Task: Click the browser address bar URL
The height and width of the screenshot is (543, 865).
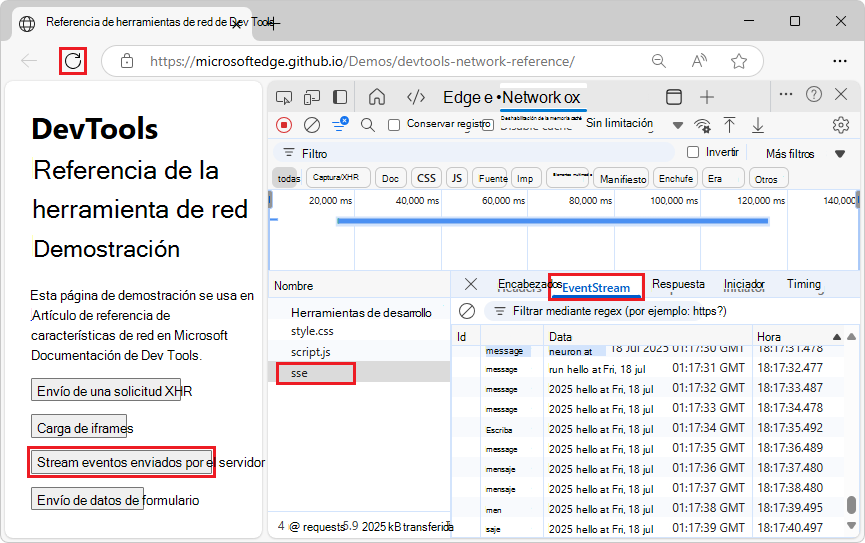Action: pos(362,61)
